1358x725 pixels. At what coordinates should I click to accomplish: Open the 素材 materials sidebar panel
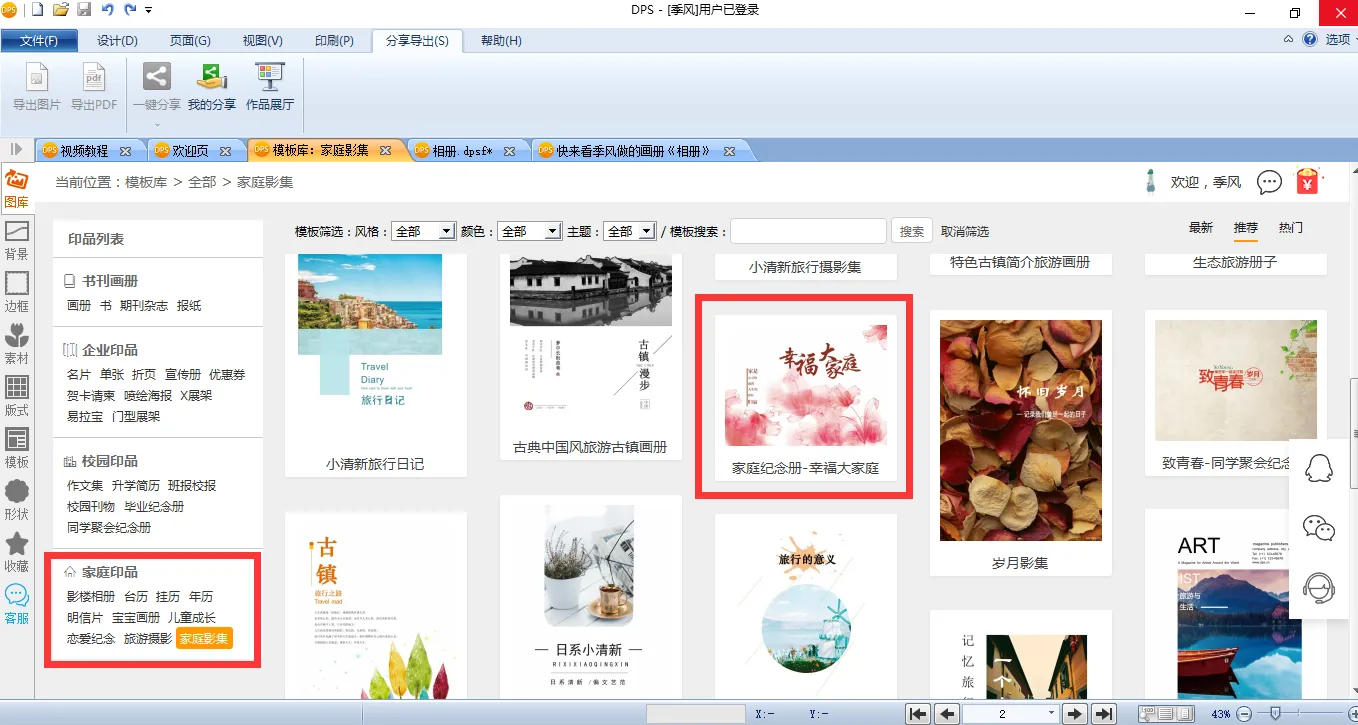pos(17,345)
